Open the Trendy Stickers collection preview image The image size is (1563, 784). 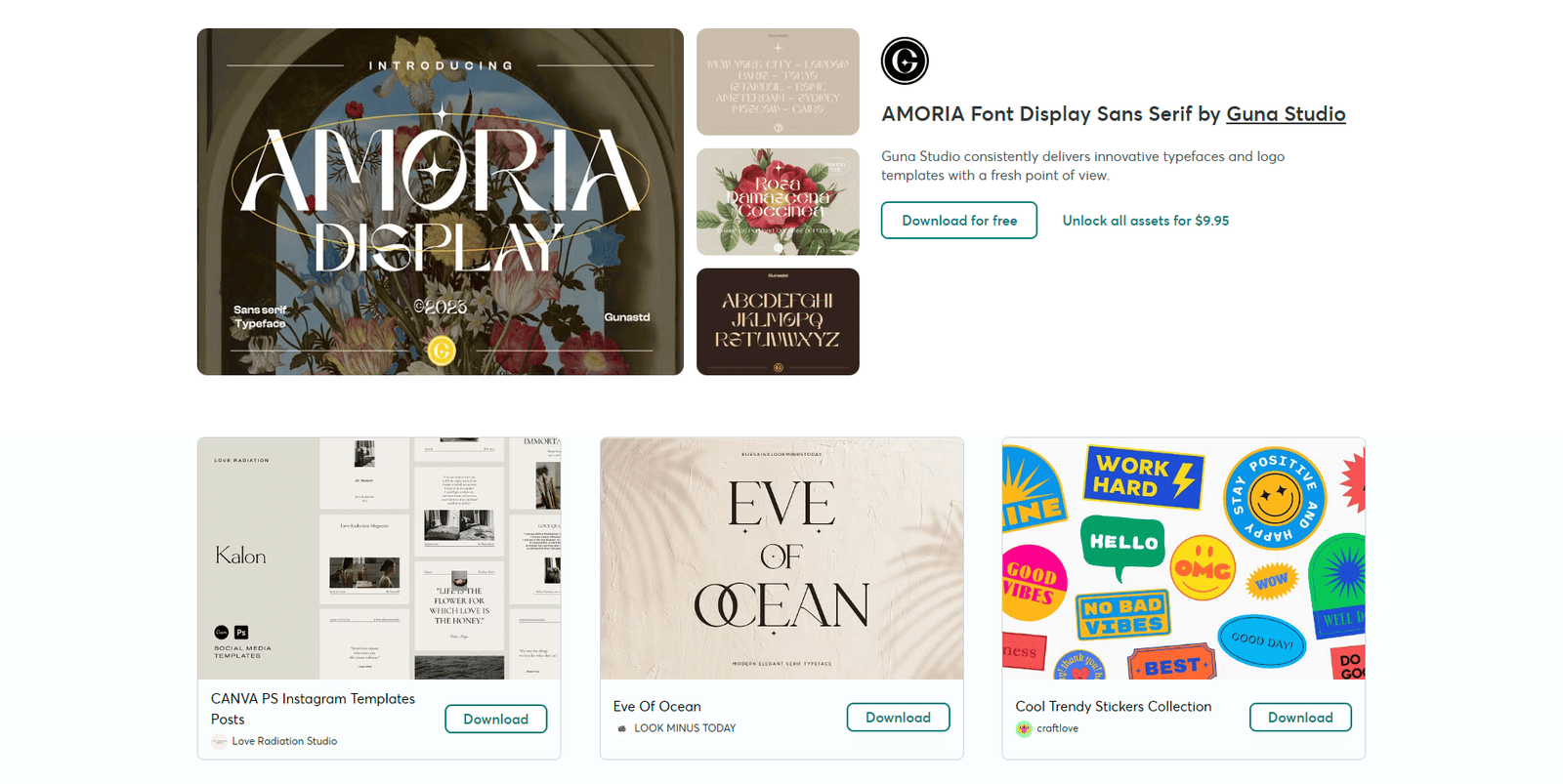click(x=1184, y=558)
